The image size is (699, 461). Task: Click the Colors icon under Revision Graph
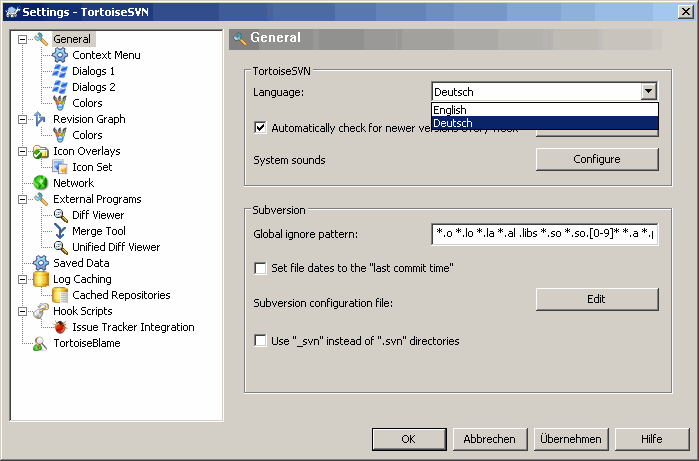tap(60, 135)
